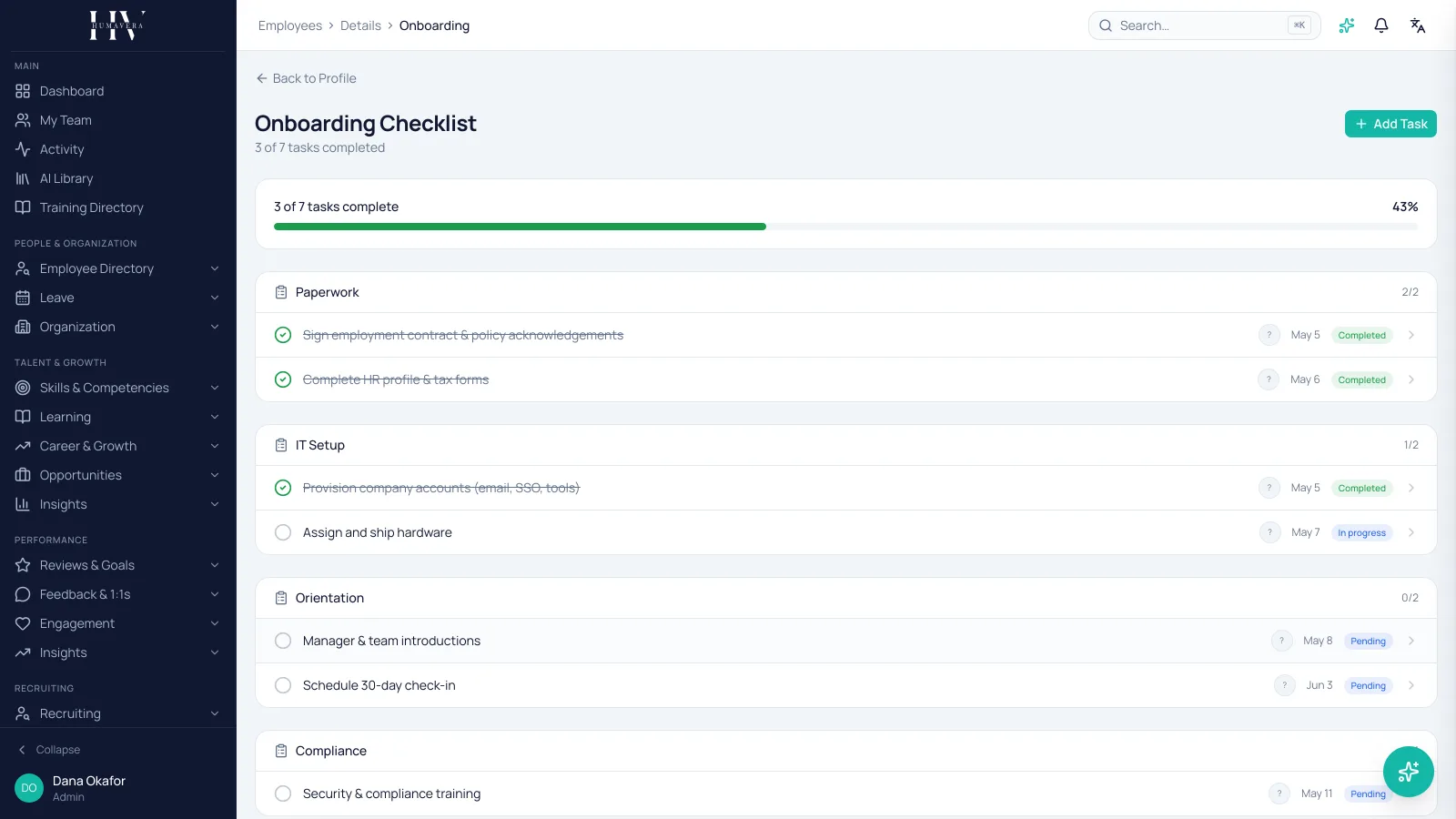The width and height of the screenshot is (1456, 819).
Task: Open Engagement menu item
Action: 117,623
